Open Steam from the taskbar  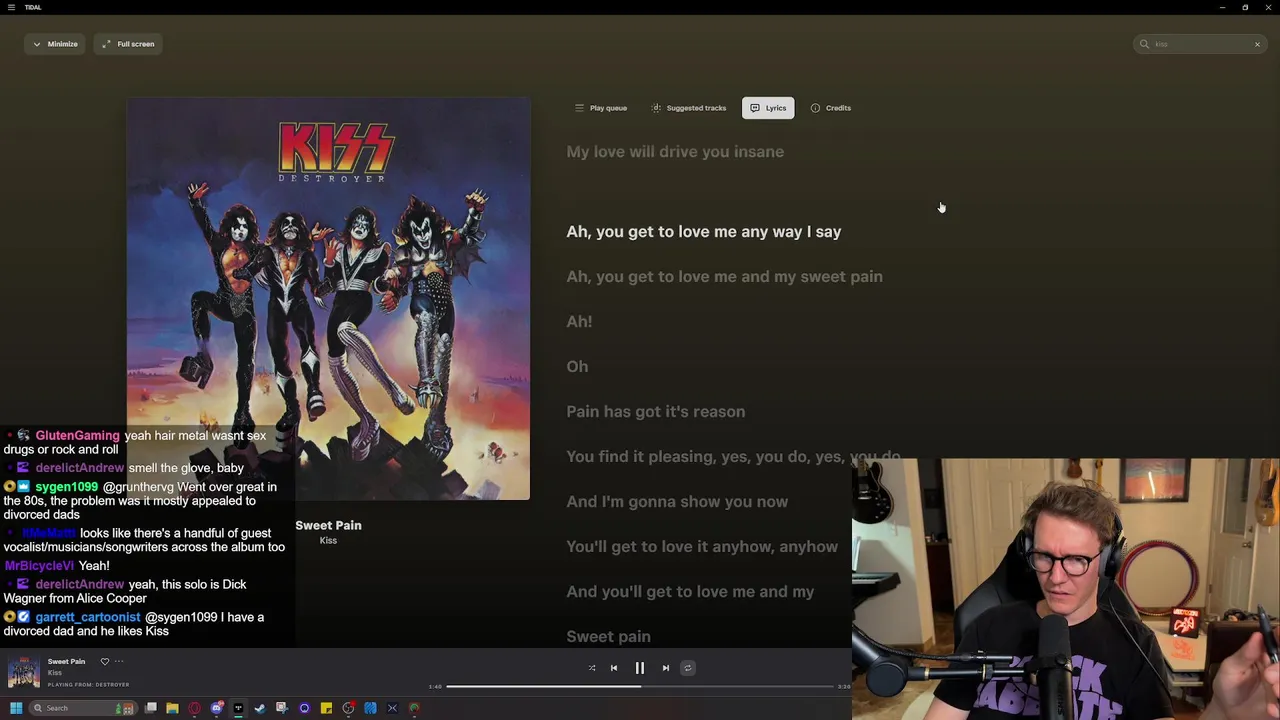click(x=260, y=708)
